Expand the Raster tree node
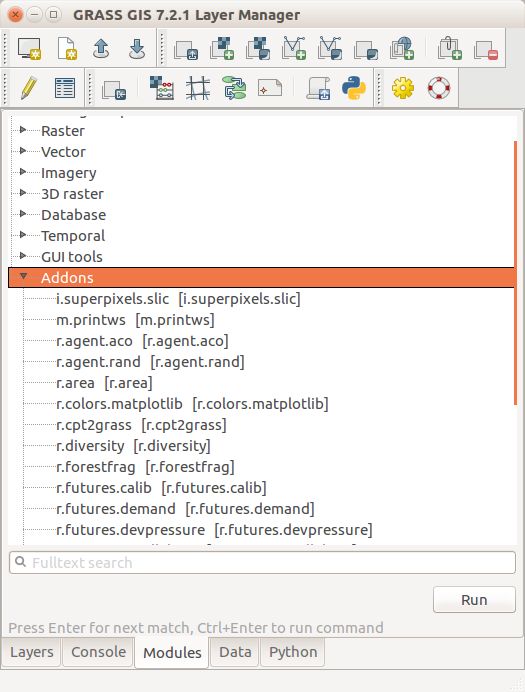525x692 pixels. coord(23,130)
